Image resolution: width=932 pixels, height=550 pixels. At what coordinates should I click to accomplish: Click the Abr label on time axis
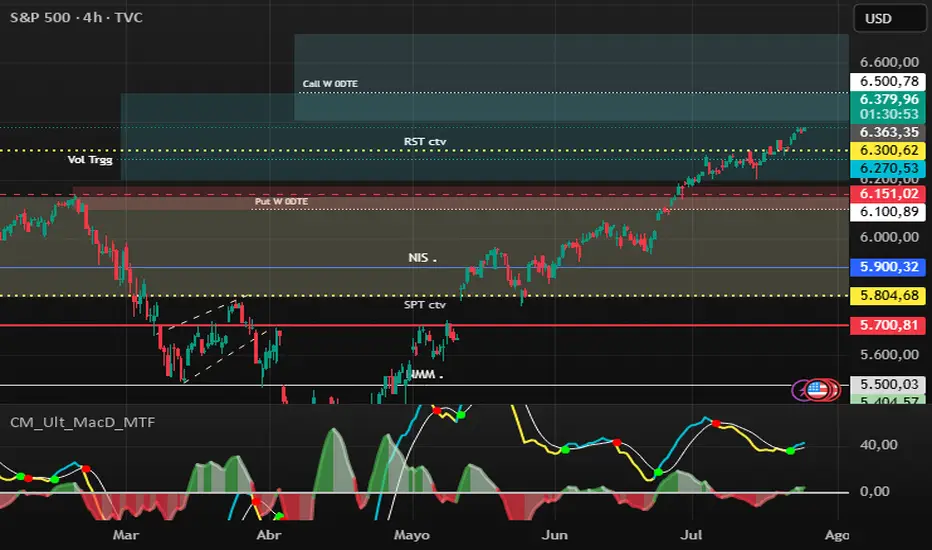[x=269, y=535]
